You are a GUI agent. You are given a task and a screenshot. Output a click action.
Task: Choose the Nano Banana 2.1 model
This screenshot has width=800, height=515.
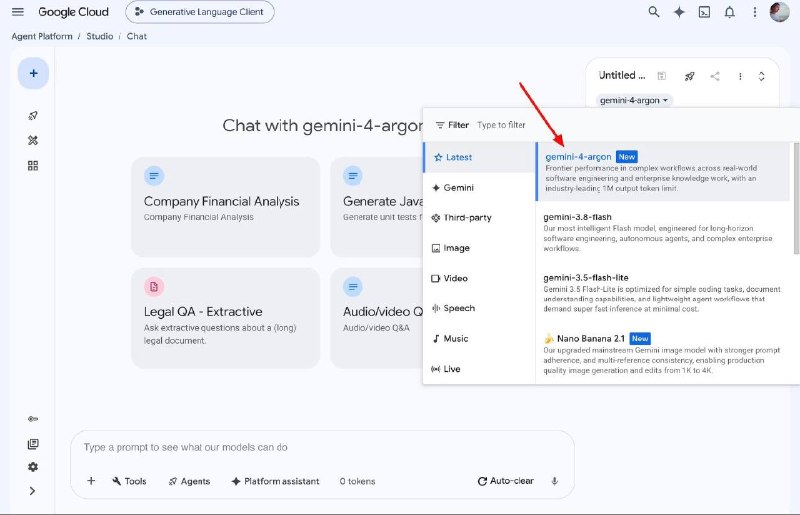[x=662, y=354]
